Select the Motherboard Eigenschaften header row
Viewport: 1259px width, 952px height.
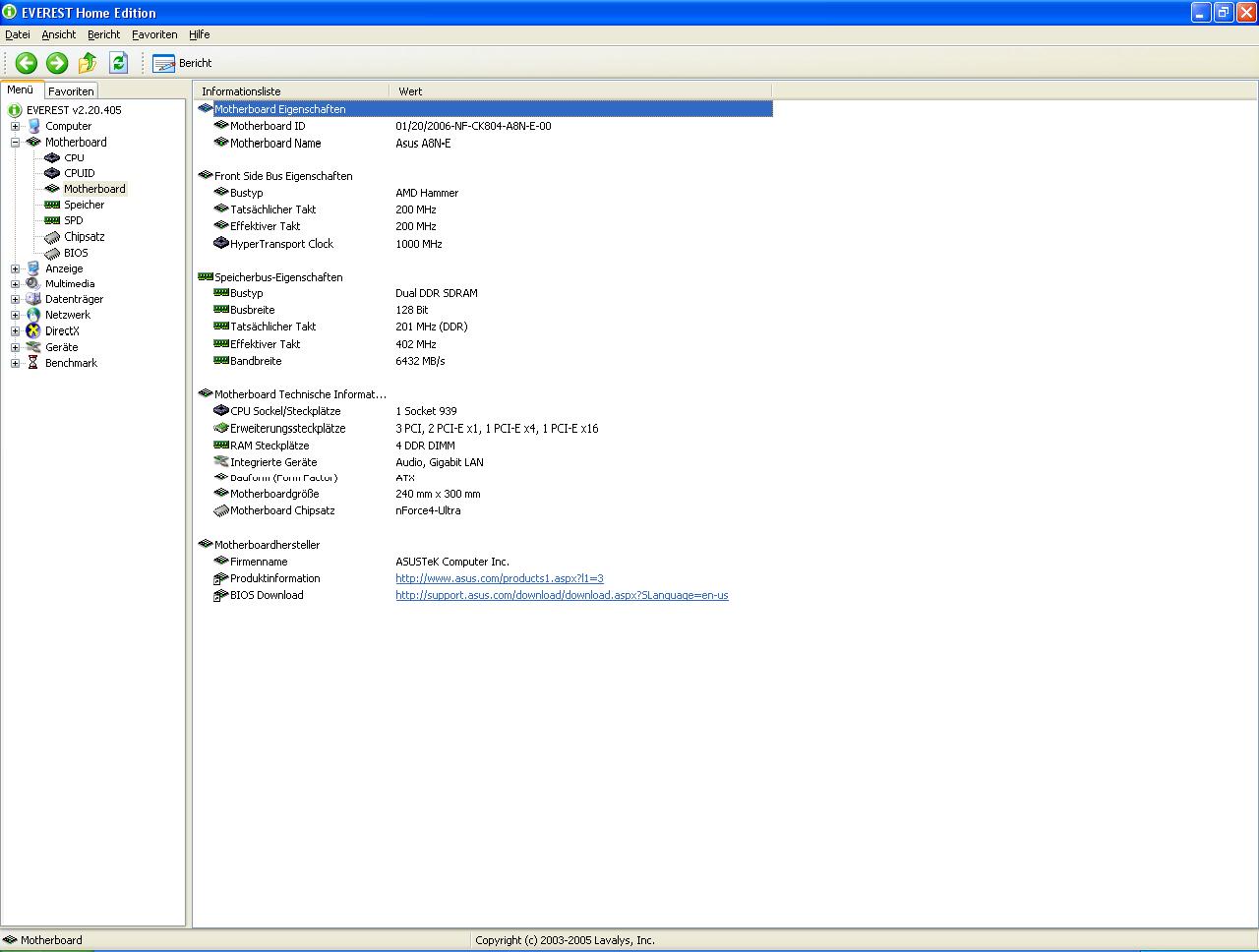(x=484, y=109)
